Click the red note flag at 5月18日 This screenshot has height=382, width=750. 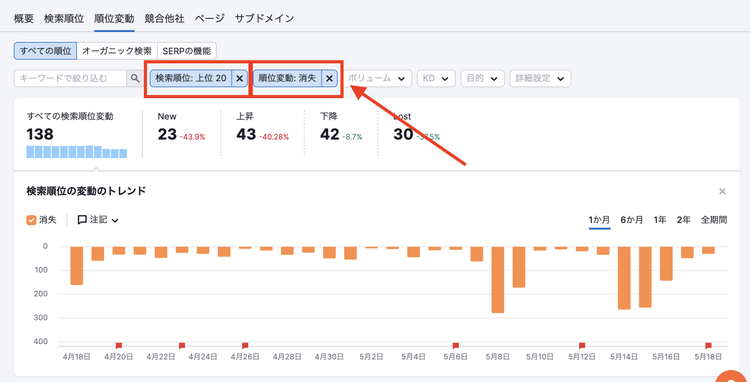(708, 345)
